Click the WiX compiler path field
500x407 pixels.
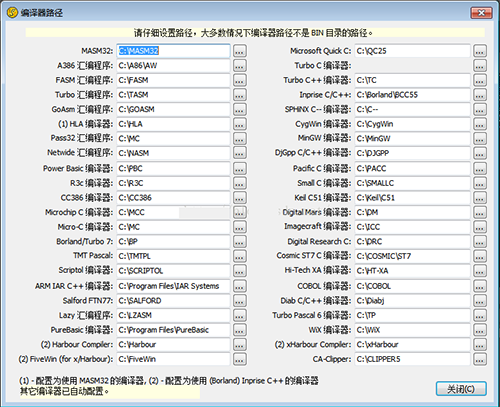(x=412, y=330)
